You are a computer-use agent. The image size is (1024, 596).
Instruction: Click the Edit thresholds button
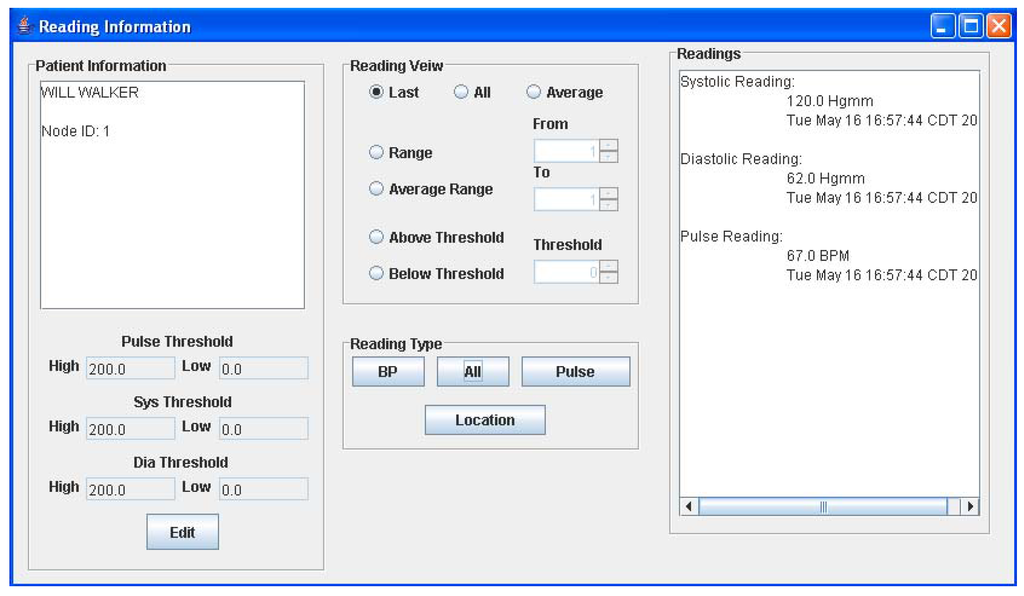(x=182, y=532)
